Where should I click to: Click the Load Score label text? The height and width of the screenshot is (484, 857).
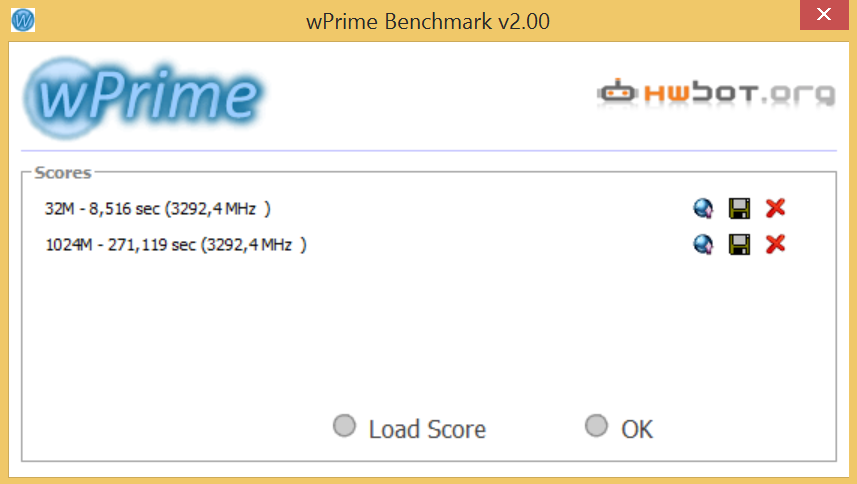click(427, 429)
